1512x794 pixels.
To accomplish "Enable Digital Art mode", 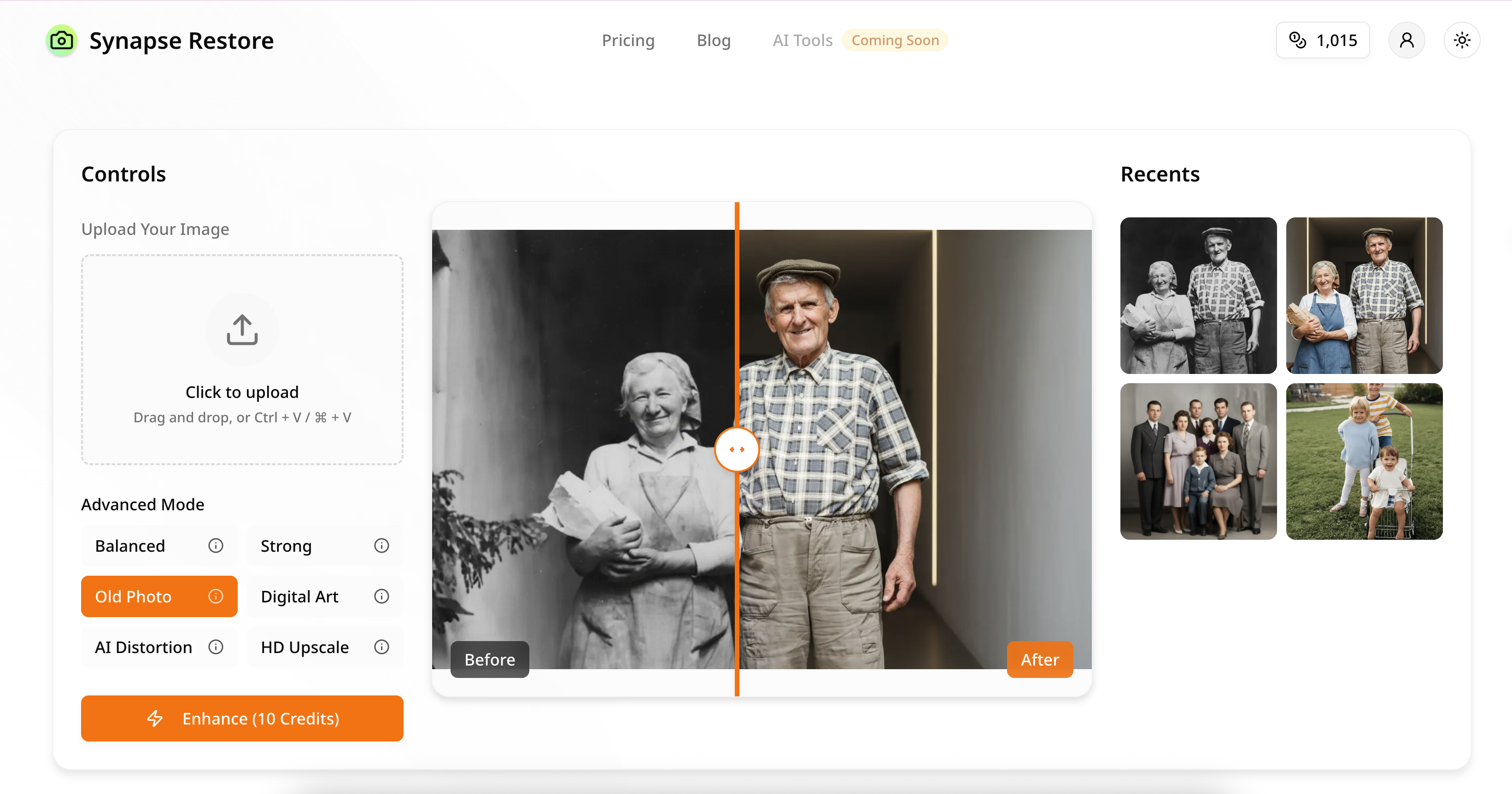I will (x=299, y=596).
